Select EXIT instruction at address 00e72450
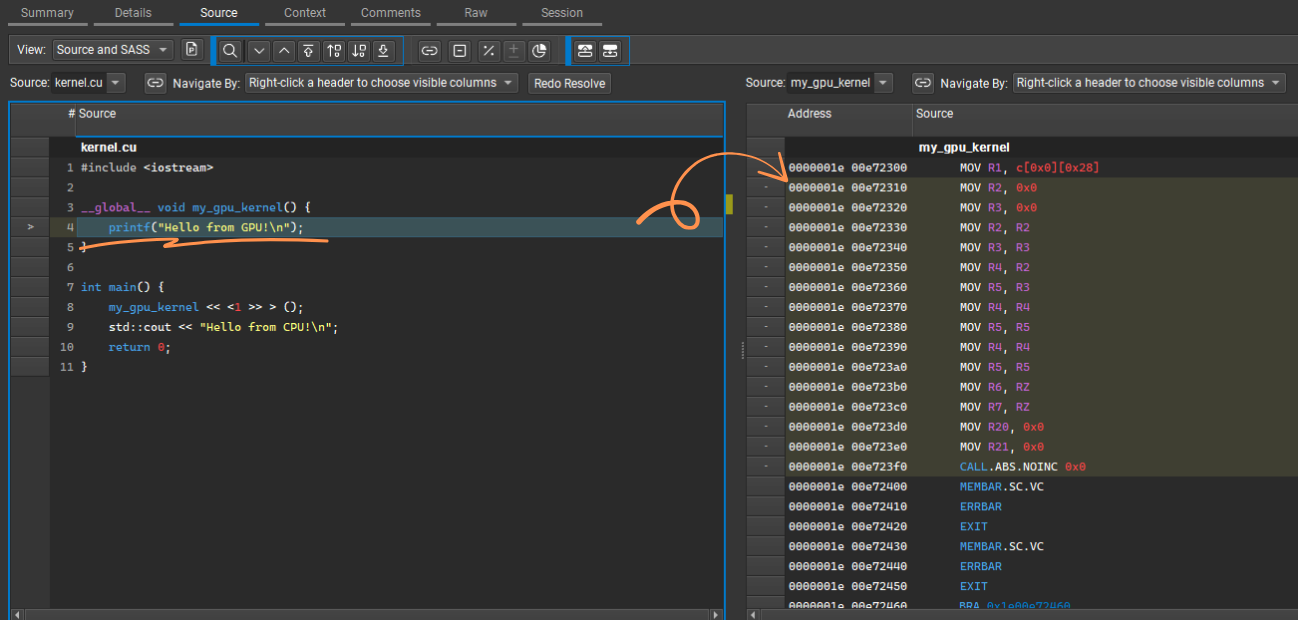This screenshot has height=620, width=1300. (973, 587)
